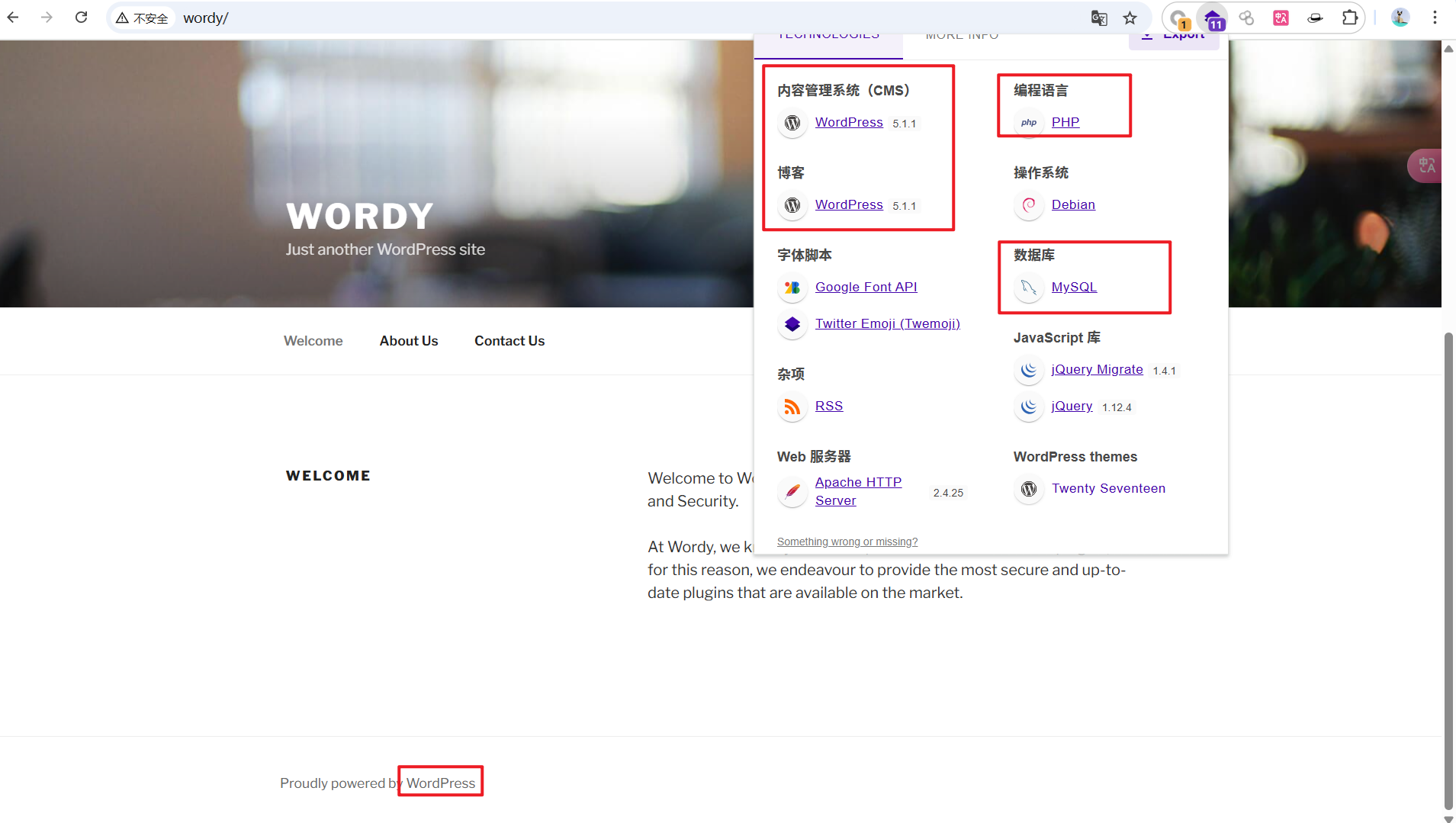The height and width of the screenshot is (823, 1456).
Task: Open the Google Translate page icon
Action: [x=1099, y=18]
